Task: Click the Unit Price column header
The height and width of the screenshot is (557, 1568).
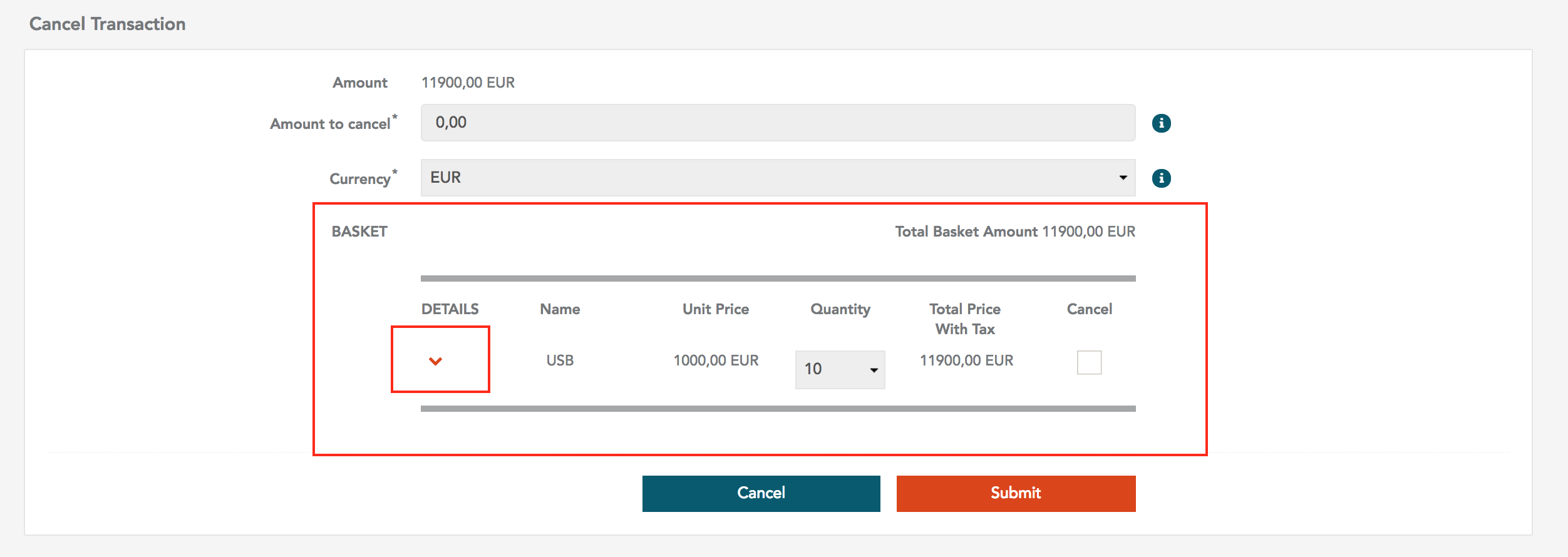Action: [x=716, y=309]
